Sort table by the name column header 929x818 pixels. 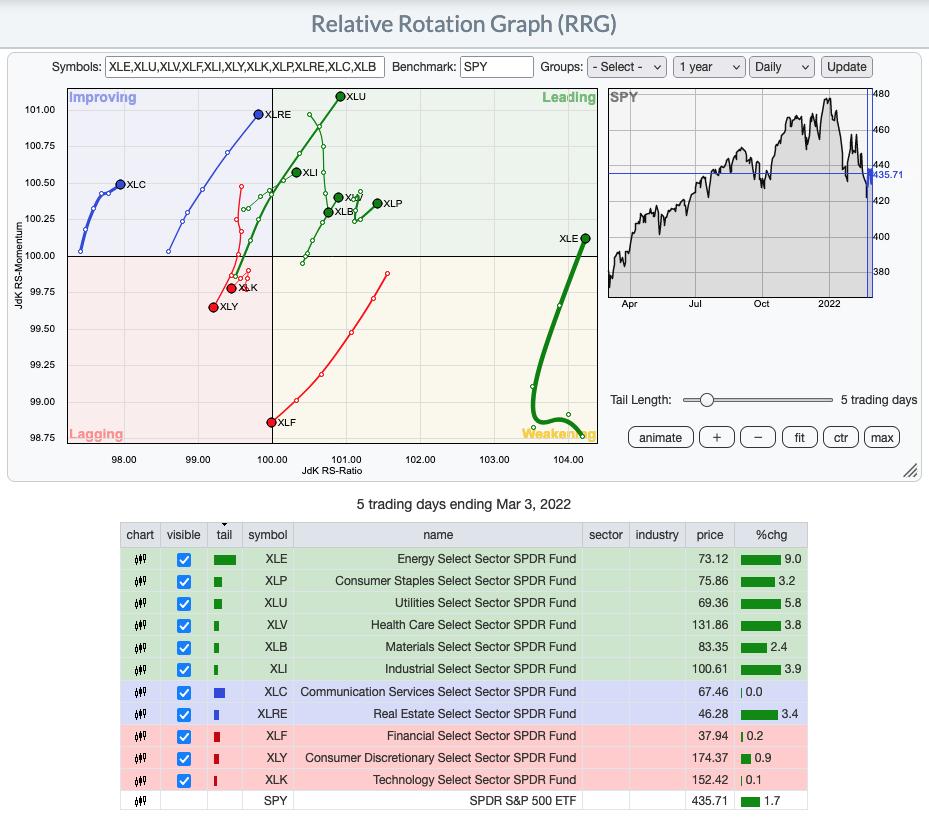438,535
